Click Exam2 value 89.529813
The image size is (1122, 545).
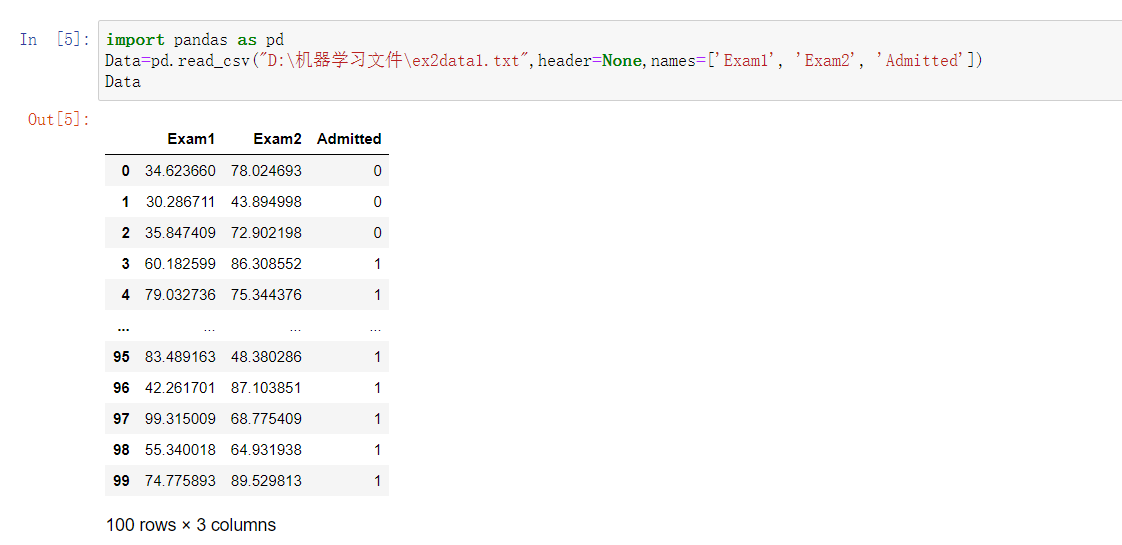[x=266, y=481]
